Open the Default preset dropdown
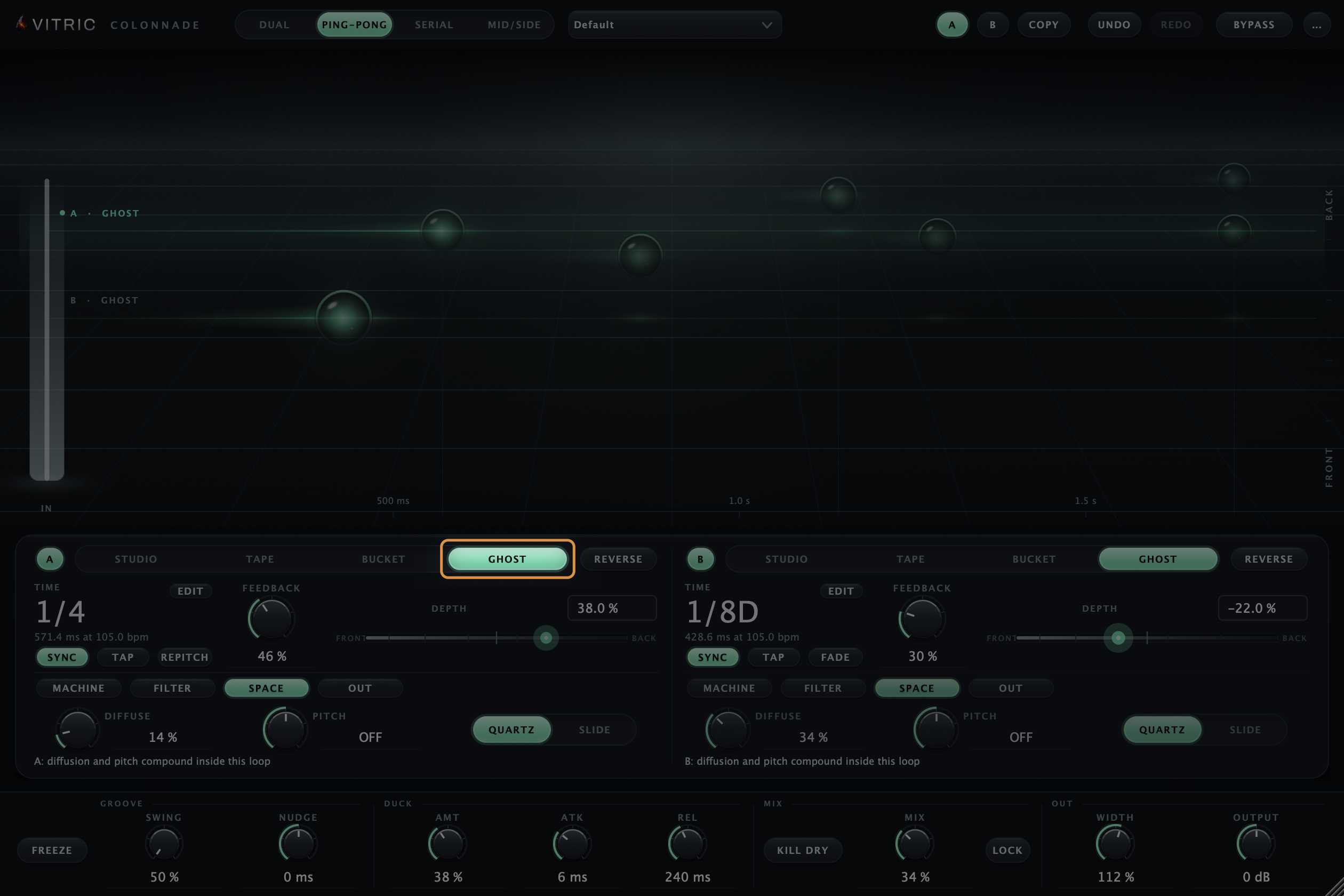 (x=674, y=25)
